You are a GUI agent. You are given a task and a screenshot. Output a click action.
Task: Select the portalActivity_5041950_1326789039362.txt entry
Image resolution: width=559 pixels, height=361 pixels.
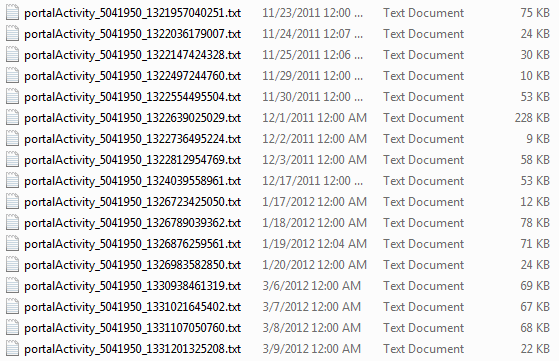(x=132, y=223)
